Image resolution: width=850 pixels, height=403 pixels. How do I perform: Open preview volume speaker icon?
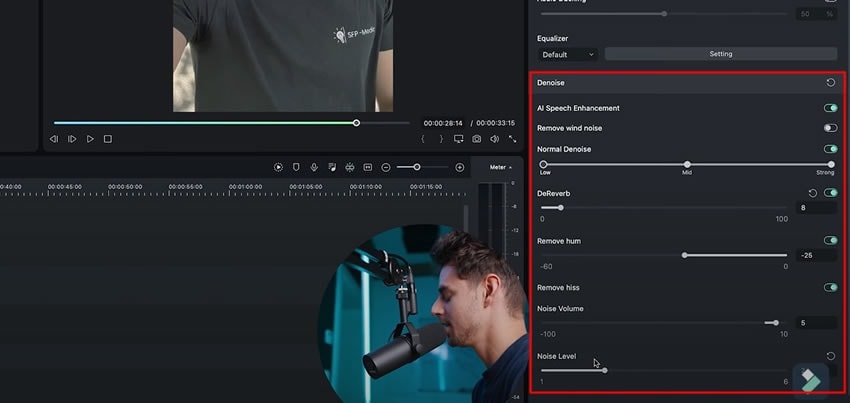494,139
